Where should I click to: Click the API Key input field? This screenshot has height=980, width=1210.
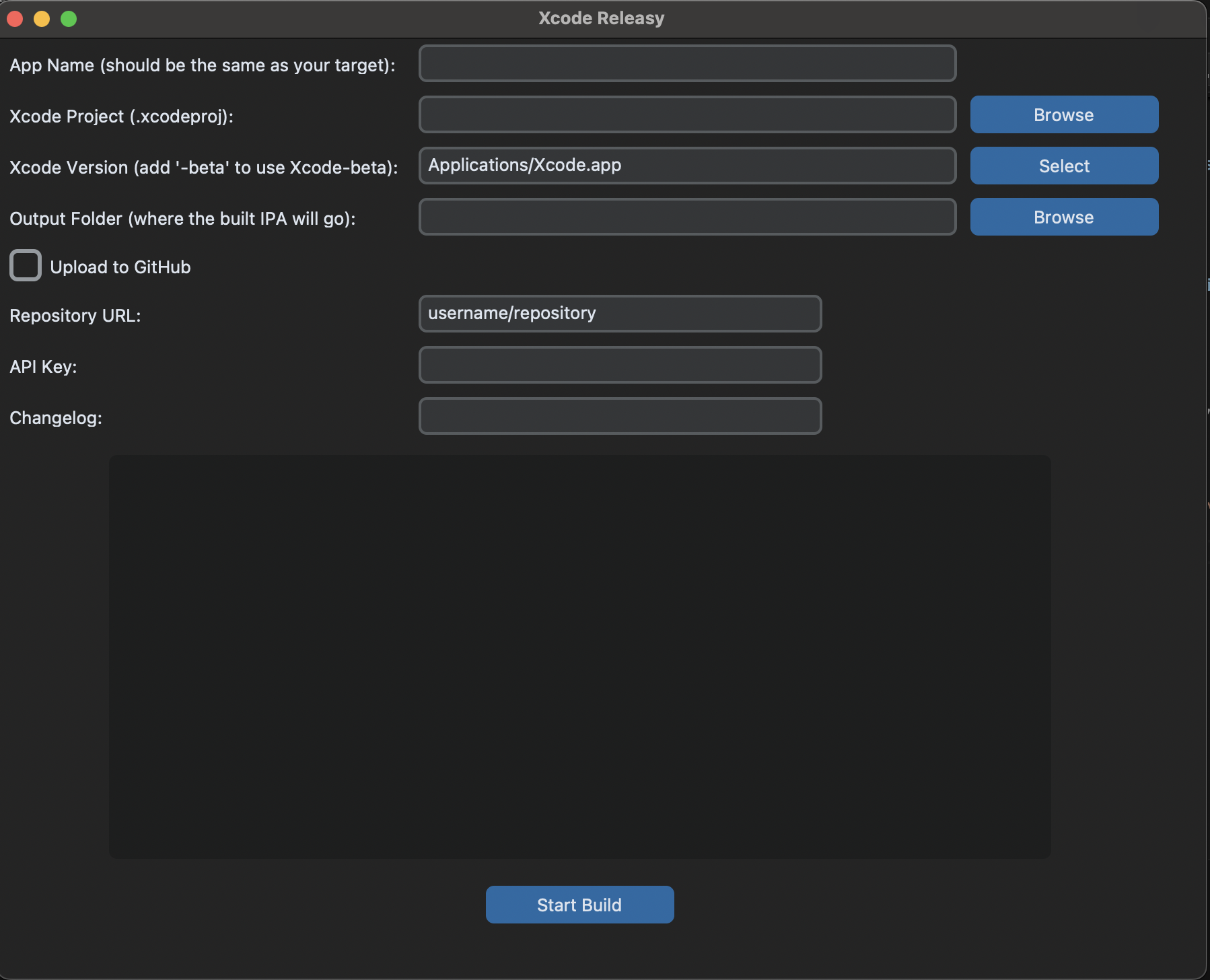[620, 365]
